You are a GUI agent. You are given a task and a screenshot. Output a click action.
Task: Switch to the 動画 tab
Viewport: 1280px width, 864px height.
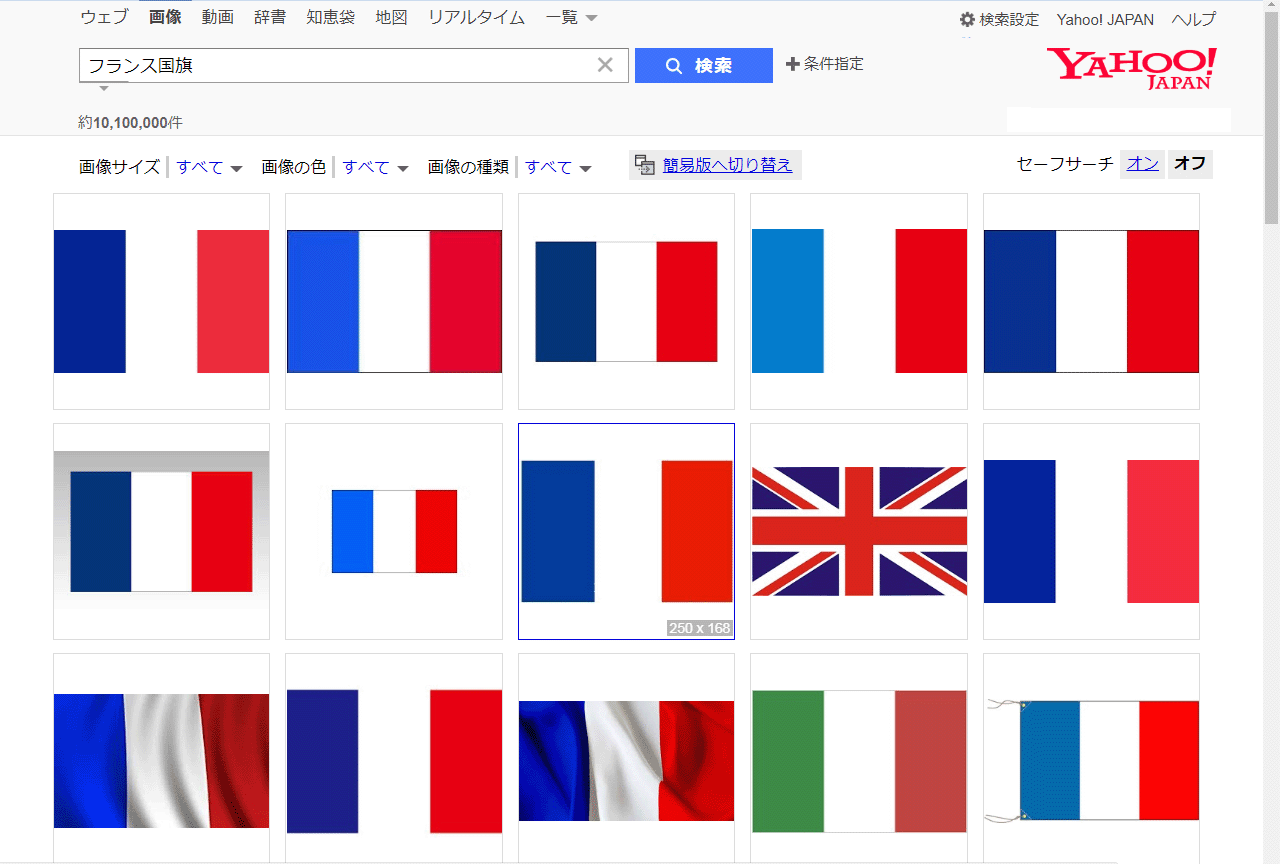point(218,17)
